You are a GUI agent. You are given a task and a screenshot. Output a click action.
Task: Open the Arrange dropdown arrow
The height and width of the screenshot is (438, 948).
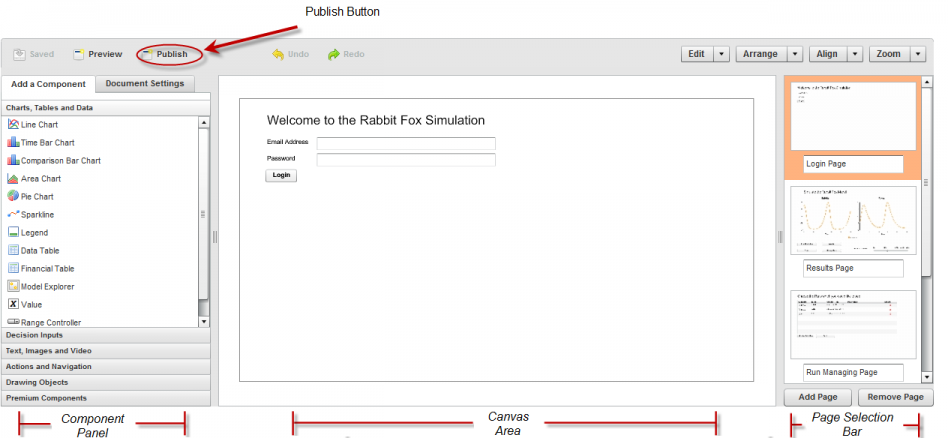(794, 54)
